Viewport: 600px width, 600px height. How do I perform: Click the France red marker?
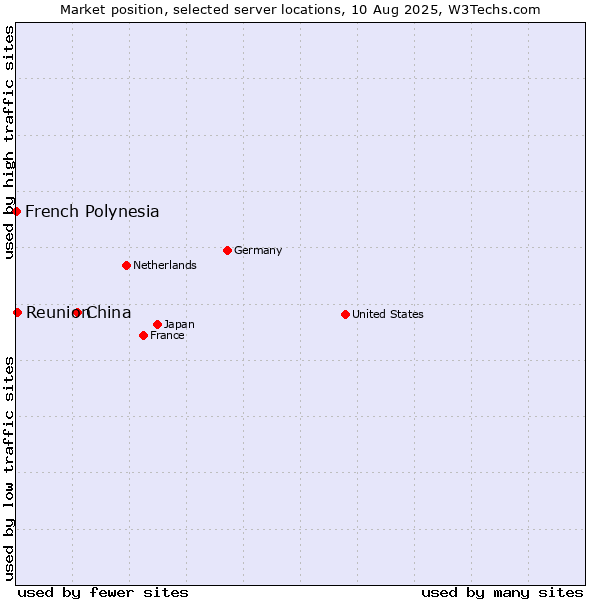(143, 336)
